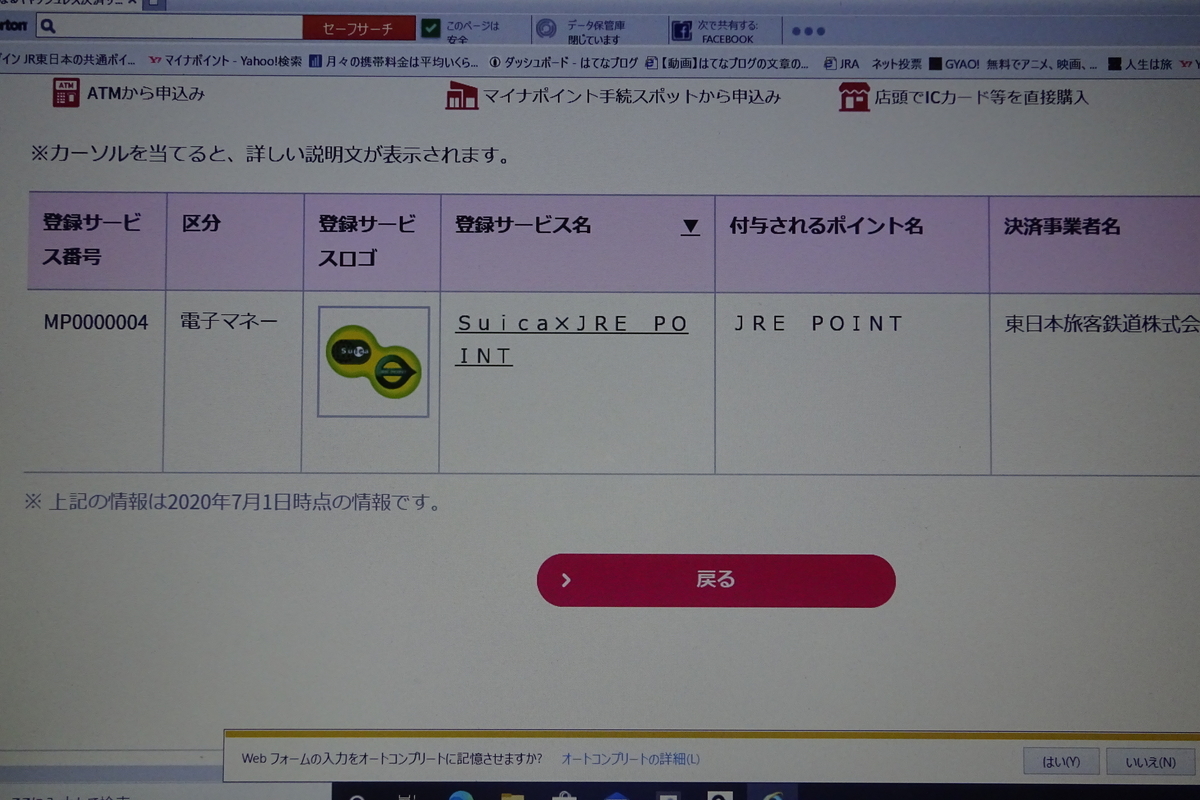Image resolution: width=1200 pixels, height=800 pixels.
Task: Click the 登録サービス名 column header
Action: (577, 244)
